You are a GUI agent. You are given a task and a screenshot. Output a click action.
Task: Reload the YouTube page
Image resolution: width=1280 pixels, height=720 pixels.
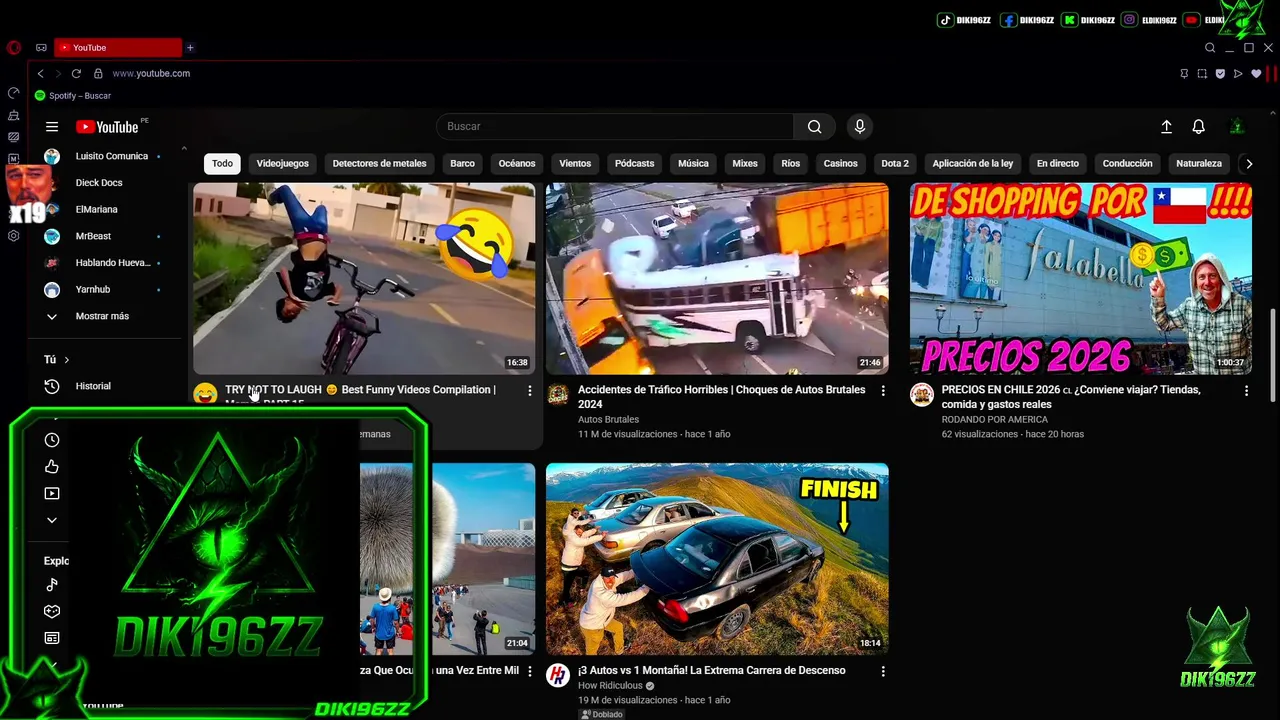tap(76, 73)
